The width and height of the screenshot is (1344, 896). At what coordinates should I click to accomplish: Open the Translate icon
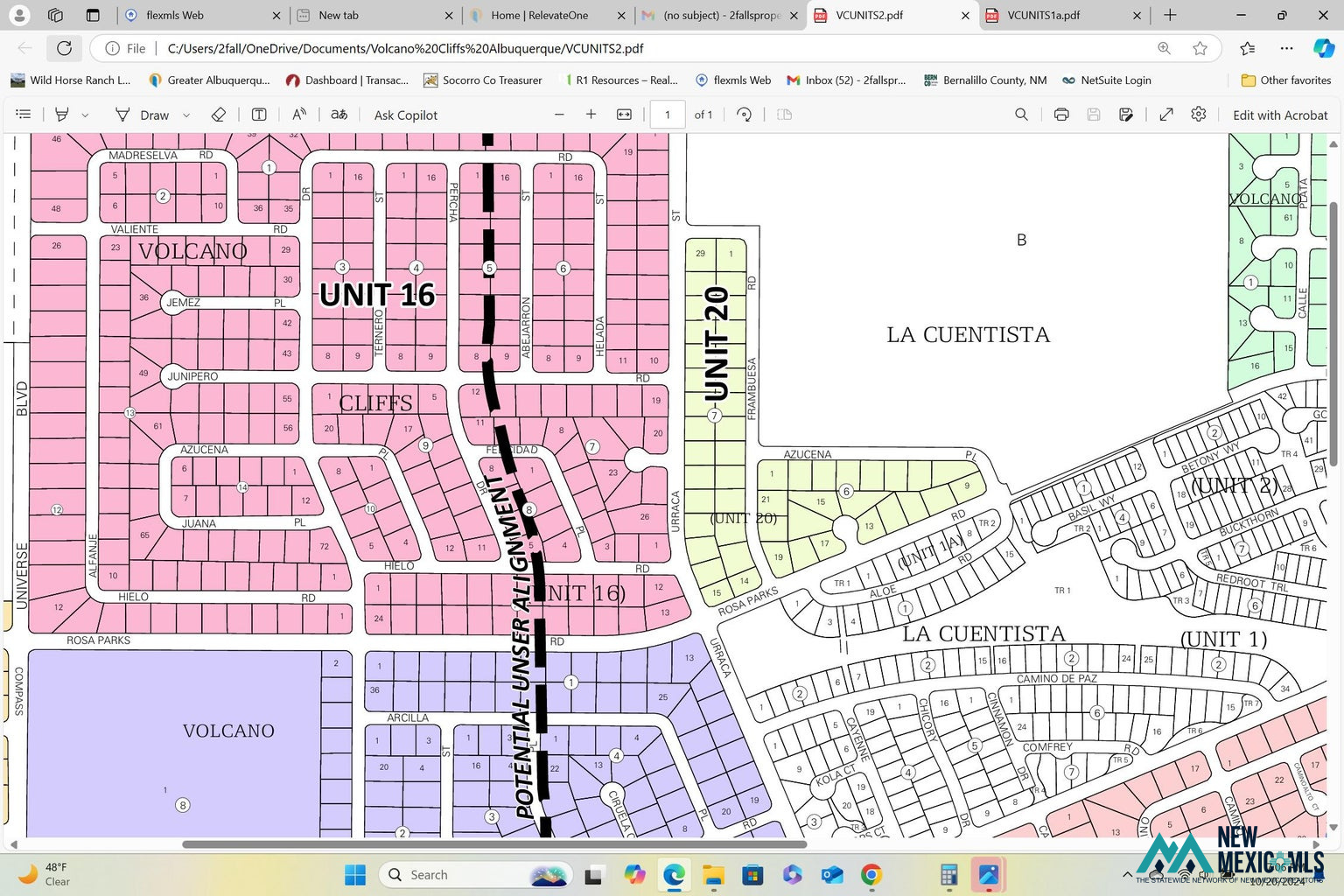[x=339, y=115]
